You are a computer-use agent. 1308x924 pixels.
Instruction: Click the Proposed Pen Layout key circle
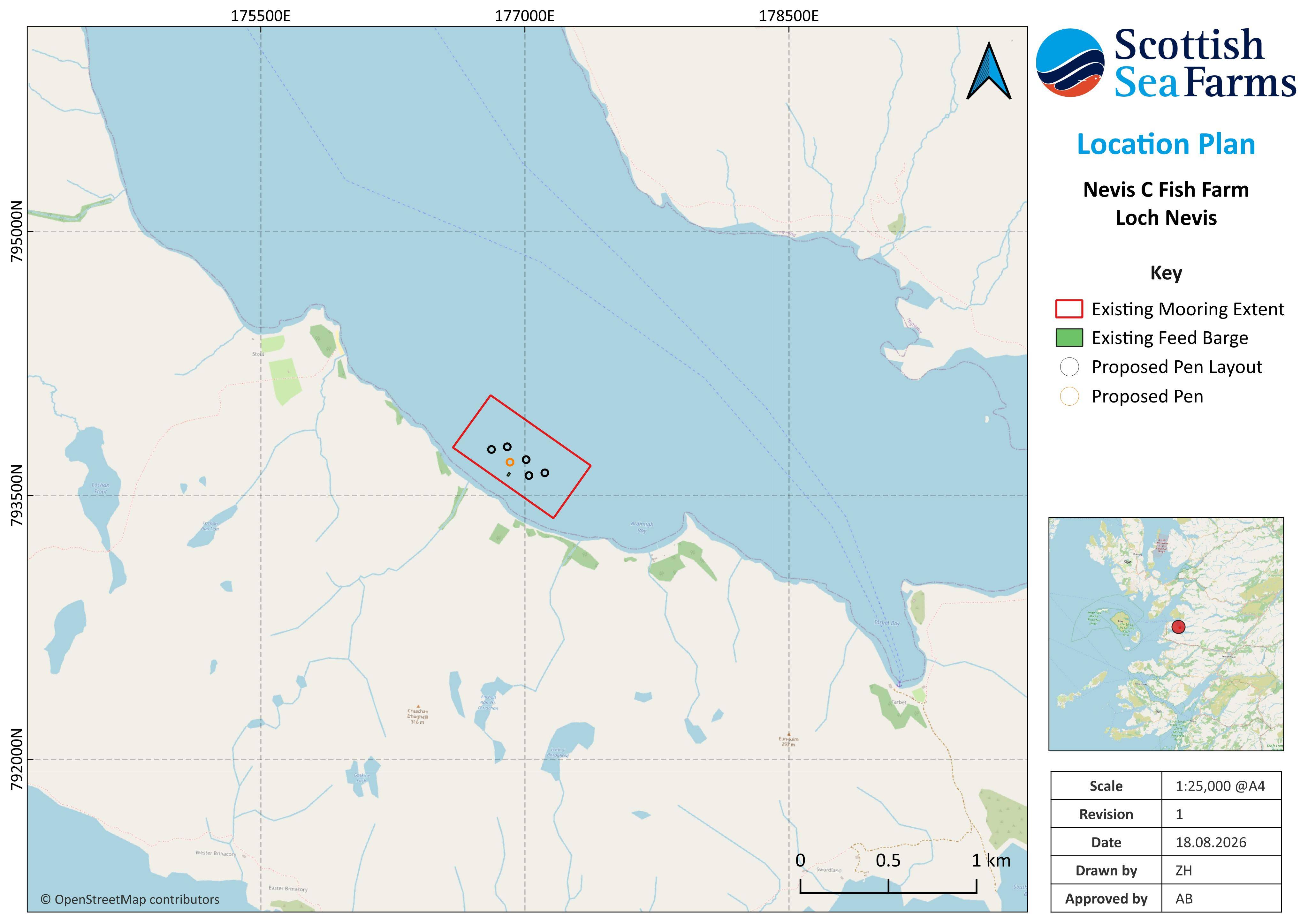pyautogui.click(x=1069, y=367)
